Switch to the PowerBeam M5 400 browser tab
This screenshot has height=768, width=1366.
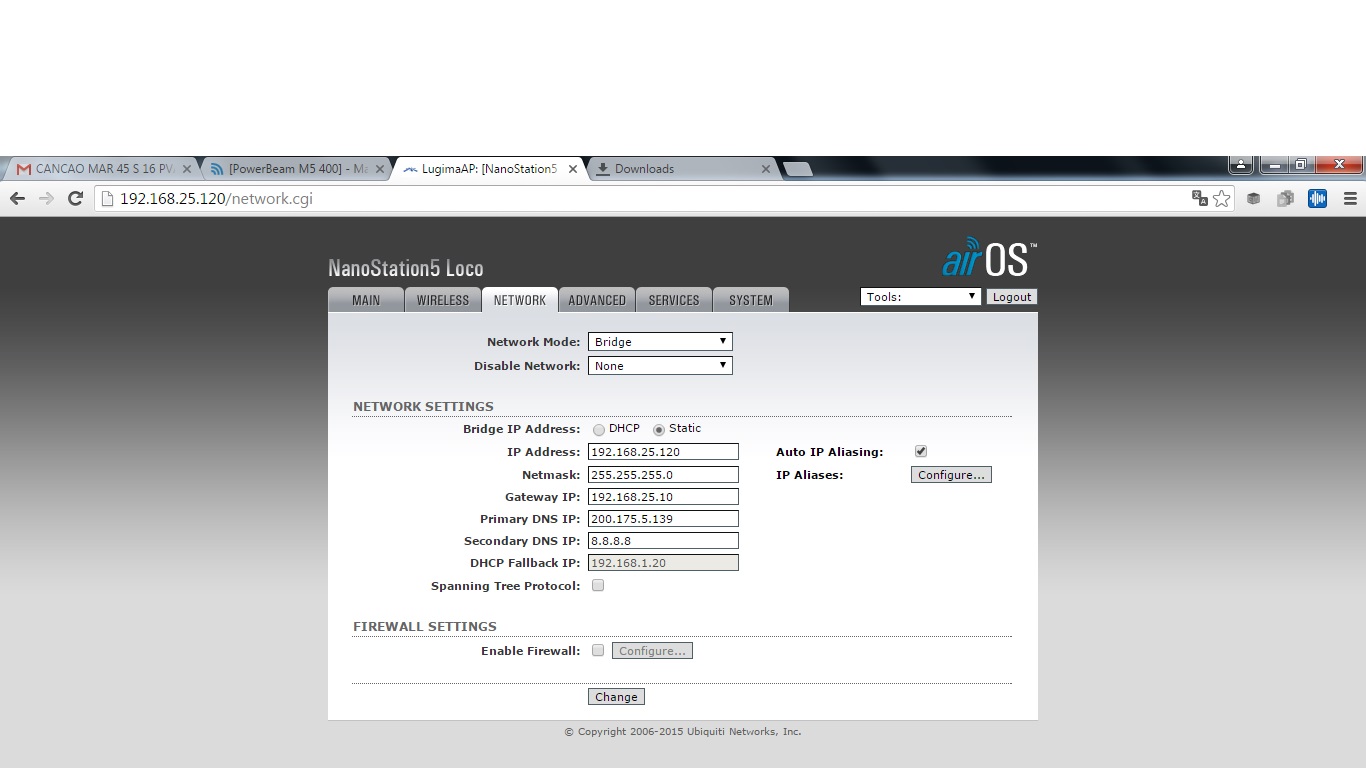296,169
